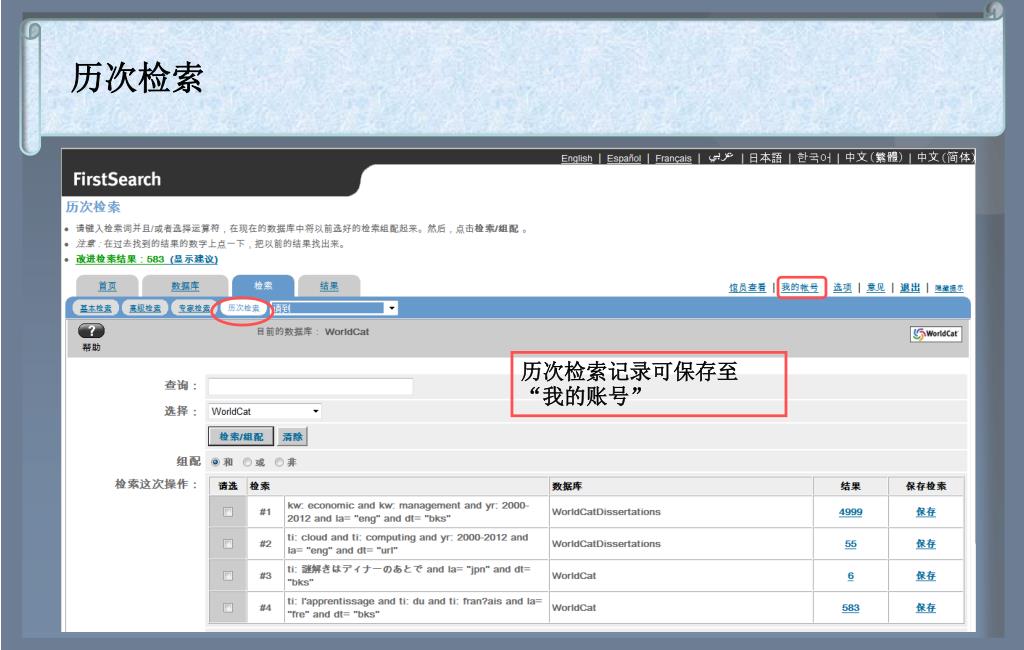1024x650 pixels.
Task: Switch language to Korean 한국어
Action: pyautogui.click(x=814, y=158)
